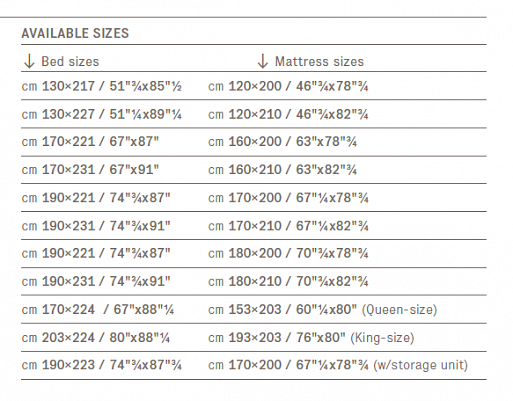The height and width of the screenshot is (401, 513).
Task: Select bed size 170×221 entry
Action: (90, 142)
